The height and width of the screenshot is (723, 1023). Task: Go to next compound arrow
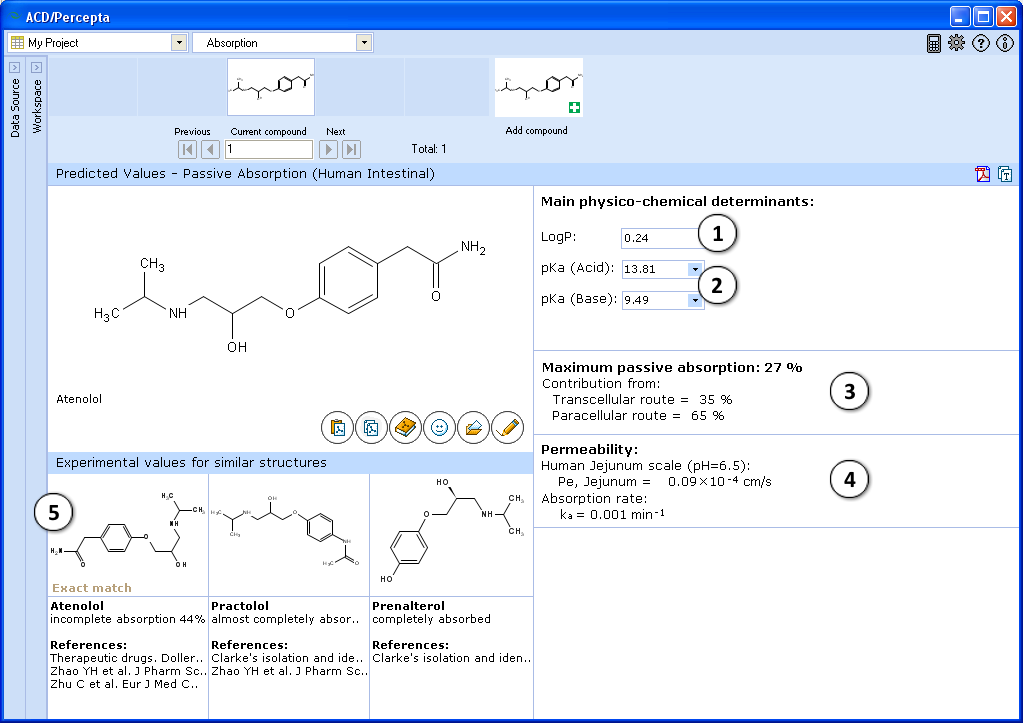click(328, 149)
